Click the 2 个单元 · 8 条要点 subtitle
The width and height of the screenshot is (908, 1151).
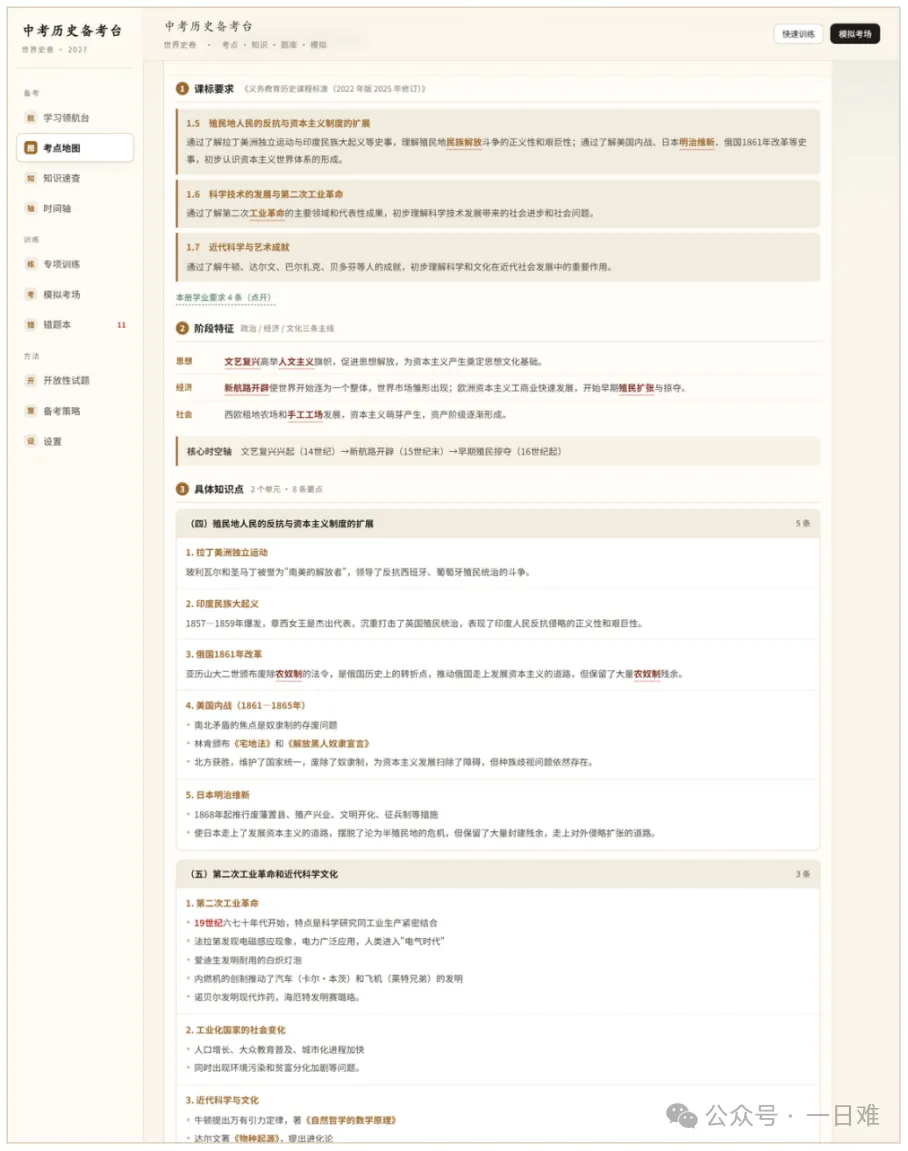[286, 490]
